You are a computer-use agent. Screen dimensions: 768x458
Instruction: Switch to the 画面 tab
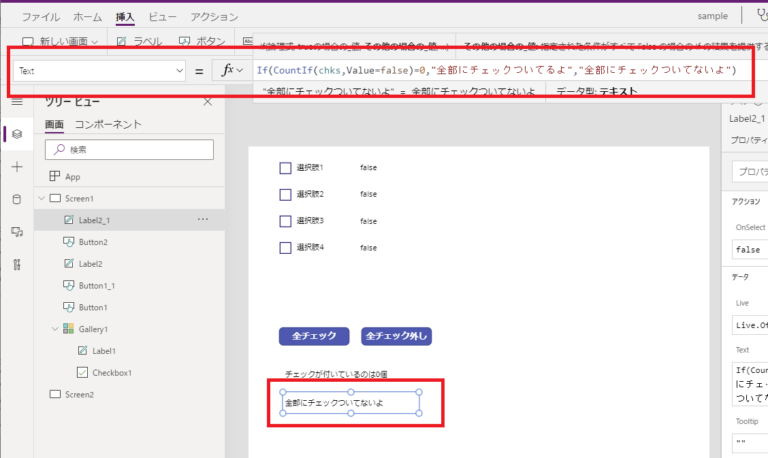(54, 124)
